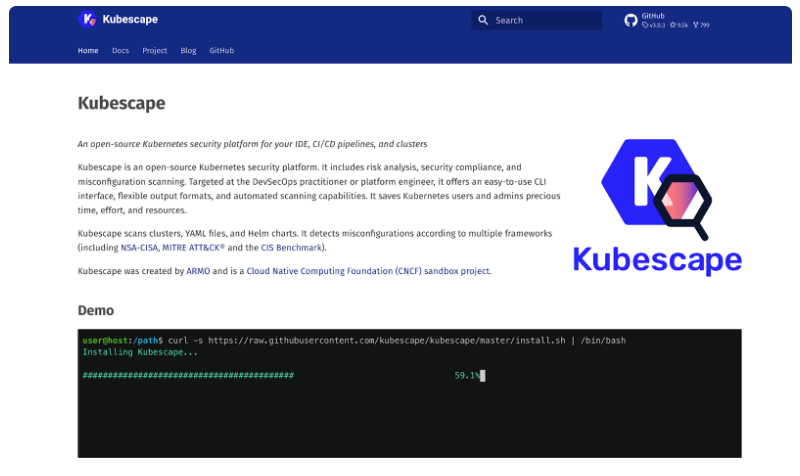Open the NSA-CISA link

139,248
